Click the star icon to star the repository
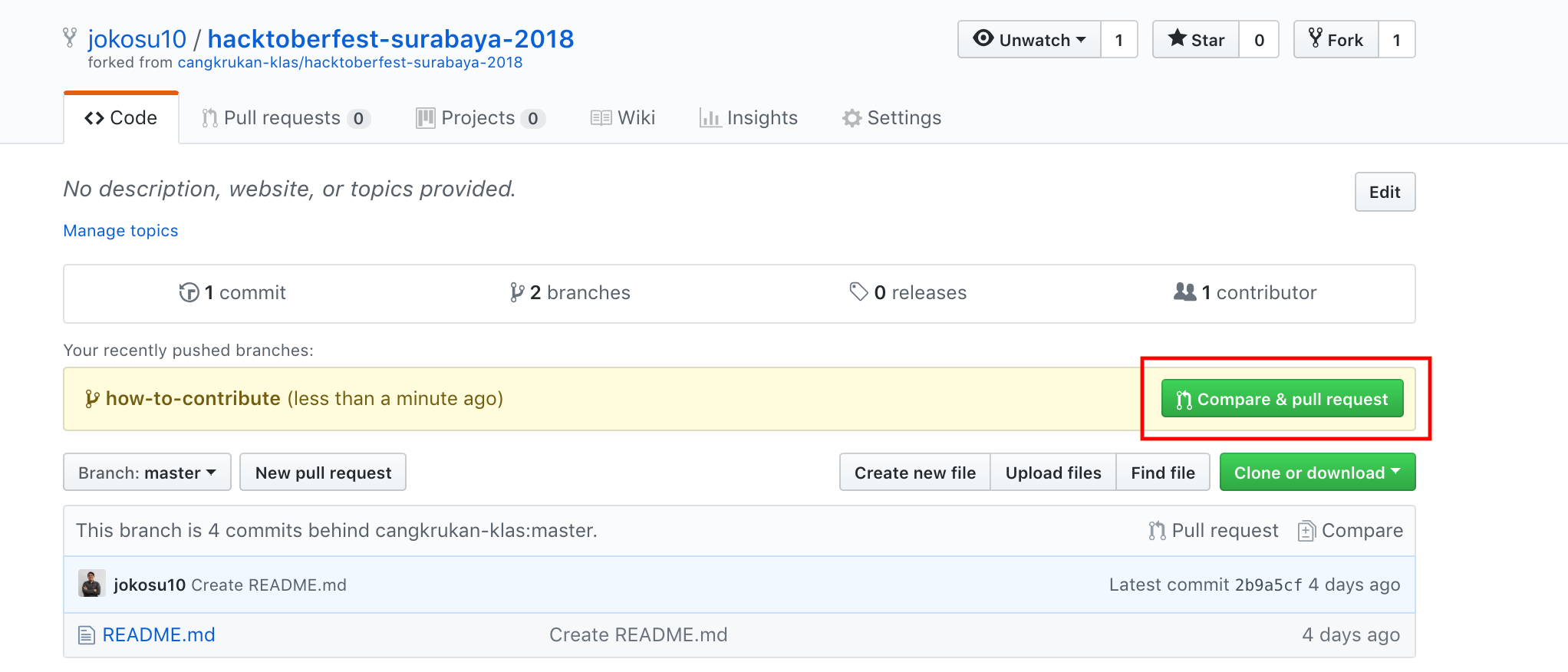 tap(1178, 38)
